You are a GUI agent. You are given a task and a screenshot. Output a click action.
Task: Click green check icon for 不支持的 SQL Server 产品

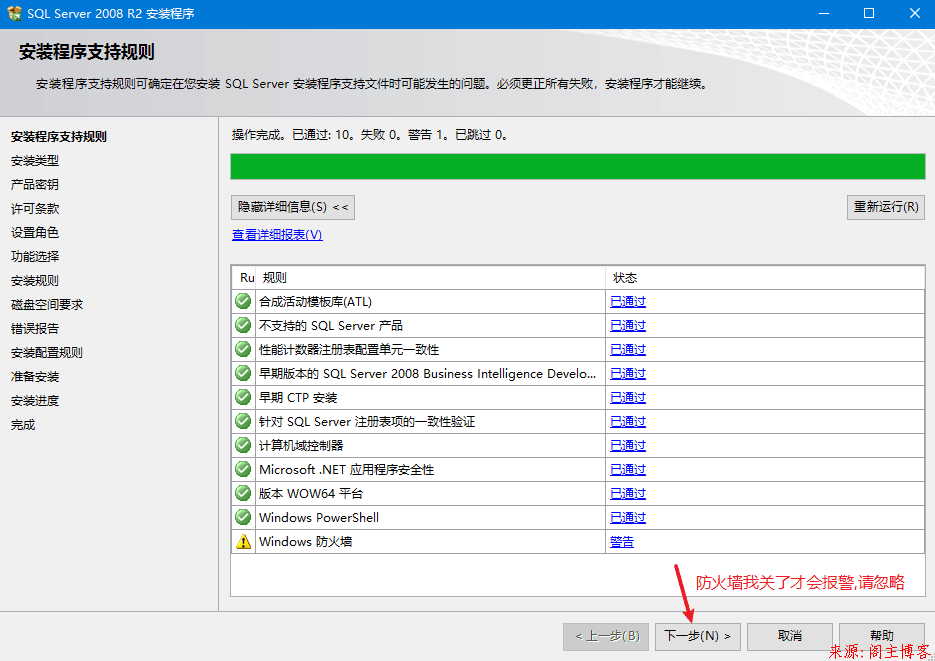pos(243,325)
